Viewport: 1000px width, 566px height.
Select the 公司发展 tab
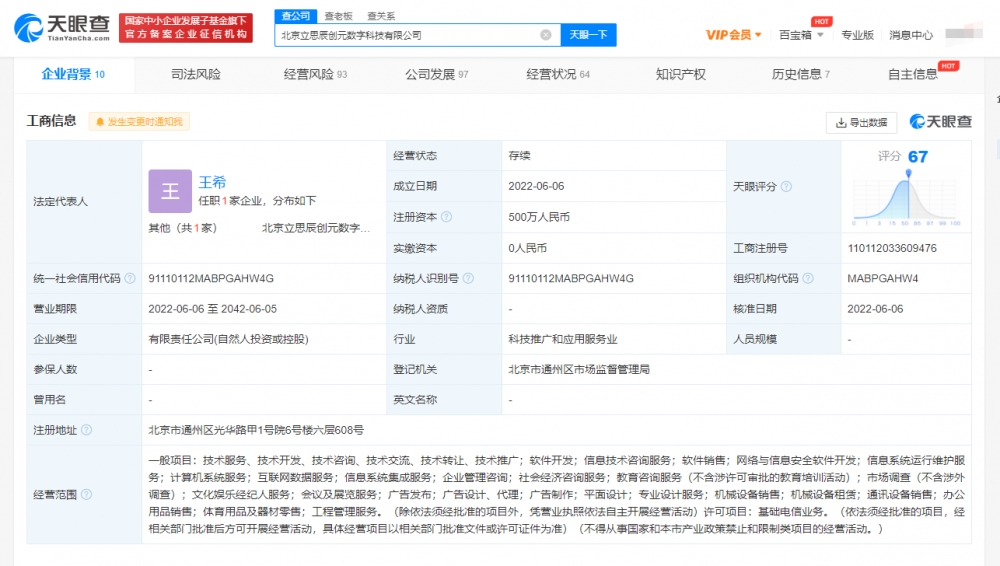coord(437,75)
